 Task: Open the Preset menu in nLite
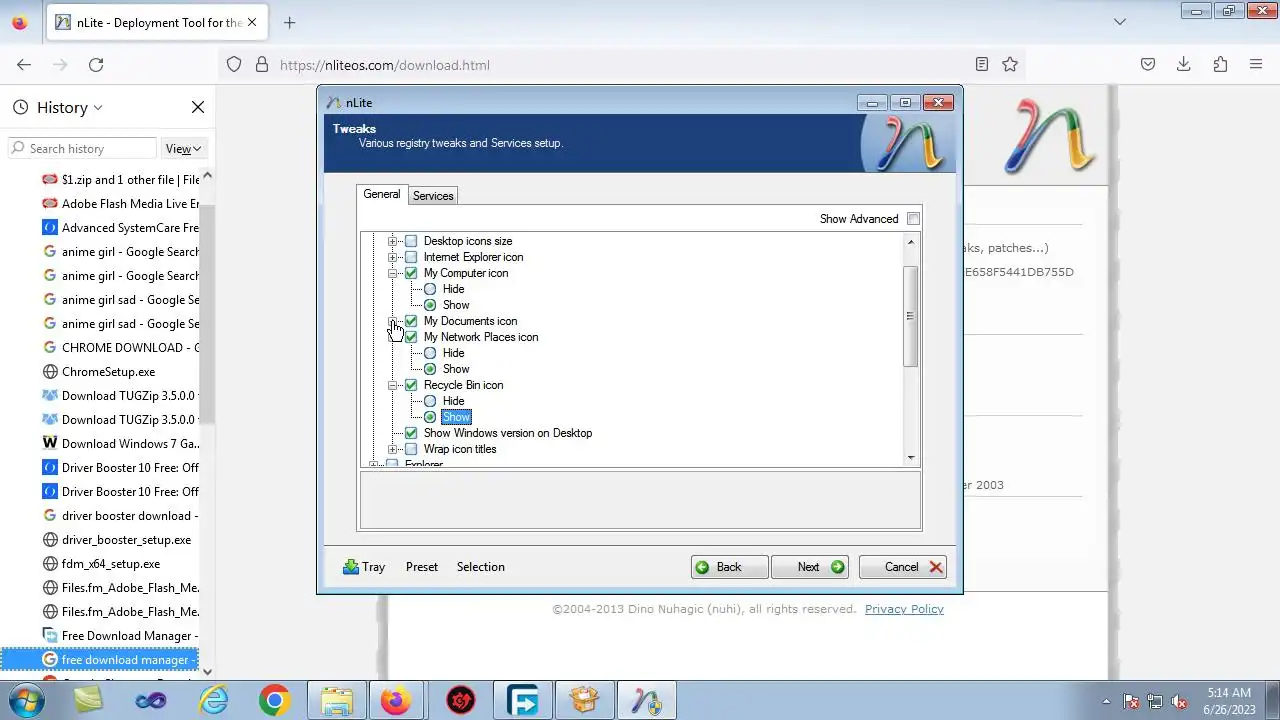[422, 567]
